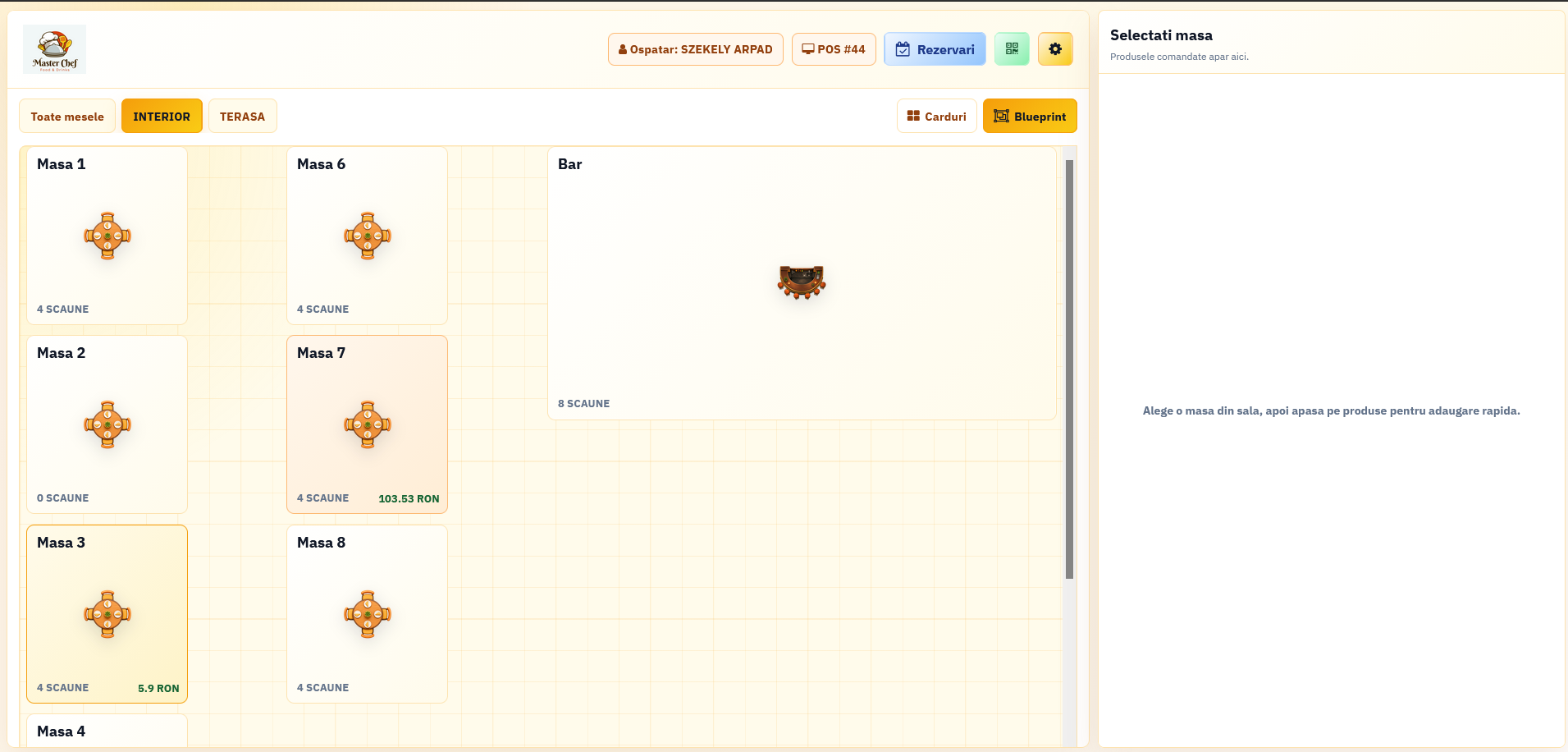Click the POS #44 button
This screenshot has width=1568, height=752.
tap(834, 49)
